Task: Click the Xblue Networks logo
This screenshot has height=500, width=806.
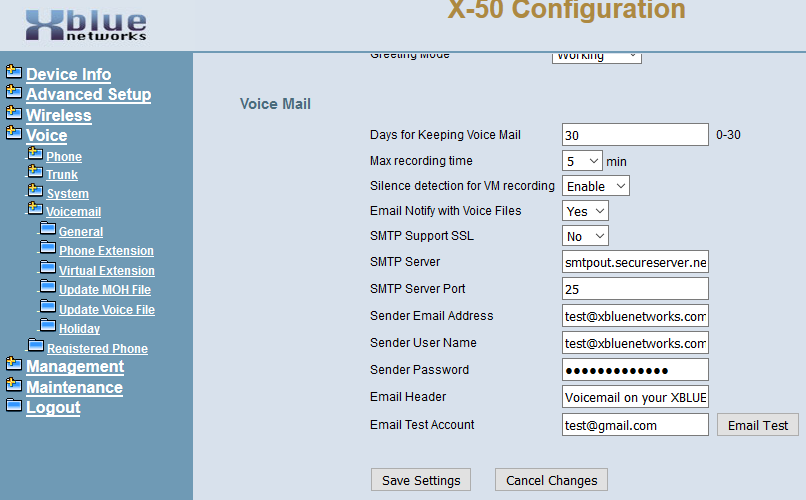Action: 86,25
